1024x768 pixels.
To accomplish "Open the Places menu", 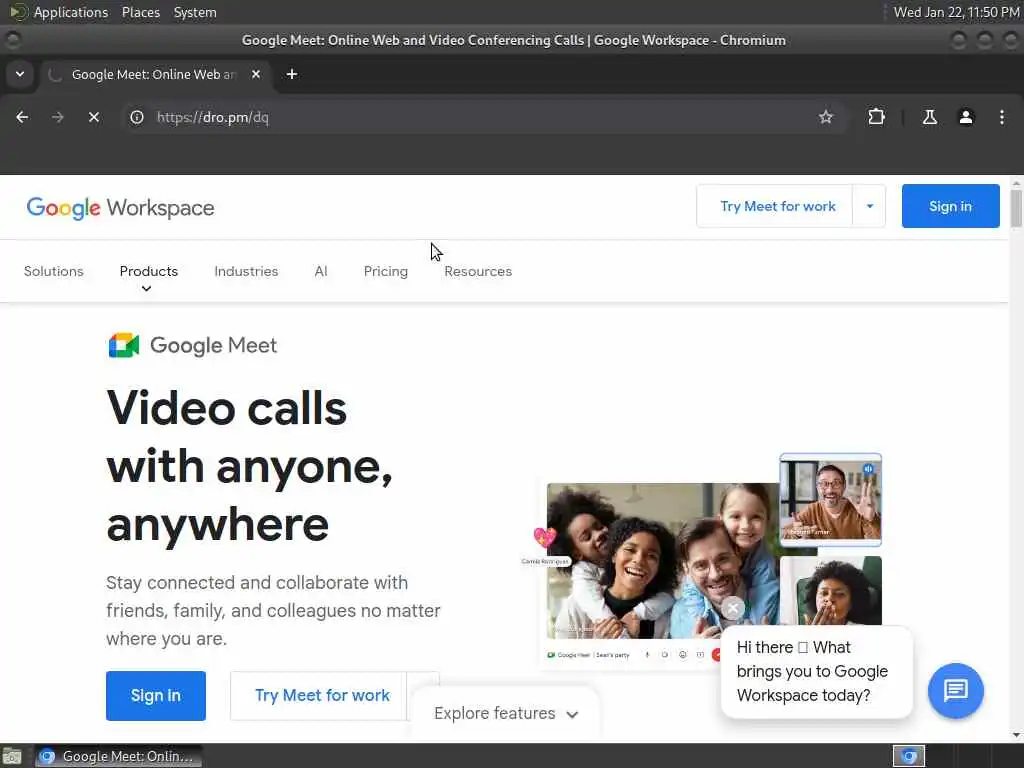I will pyautogui.click(x=140, y=12).
